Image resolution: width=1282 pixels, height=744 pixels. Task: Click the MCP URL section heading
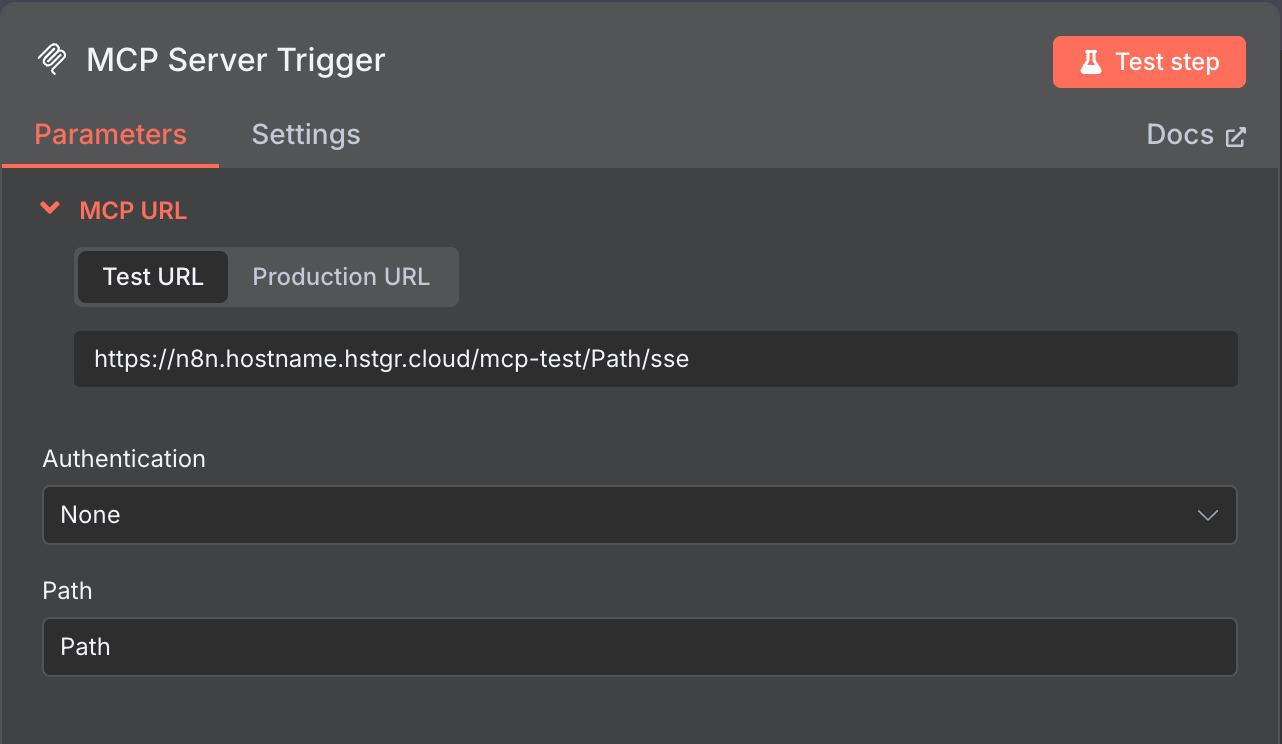[x=133, y=210]
